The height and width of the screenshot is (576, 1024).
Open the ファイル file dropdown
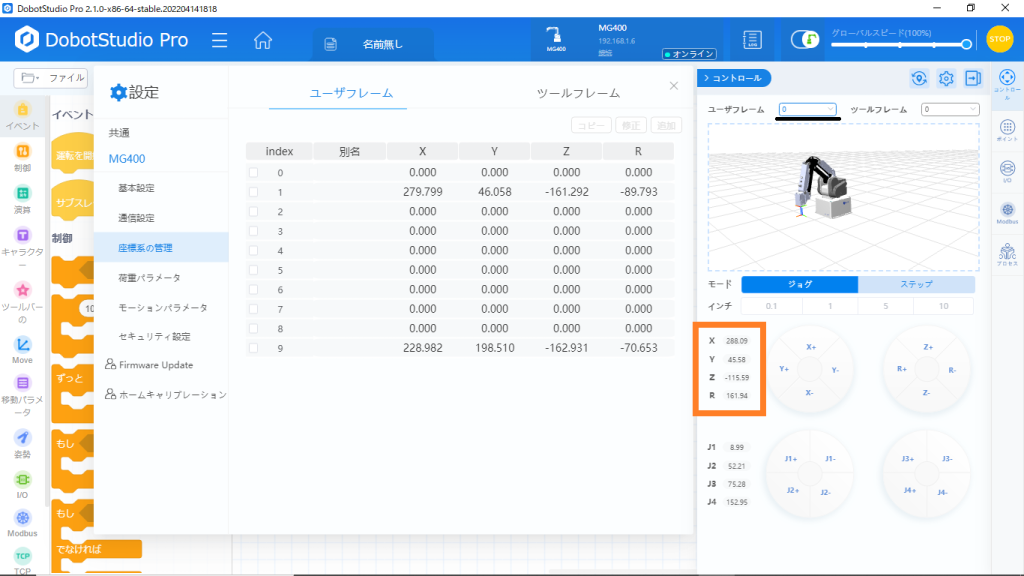[x=52, y=78]
